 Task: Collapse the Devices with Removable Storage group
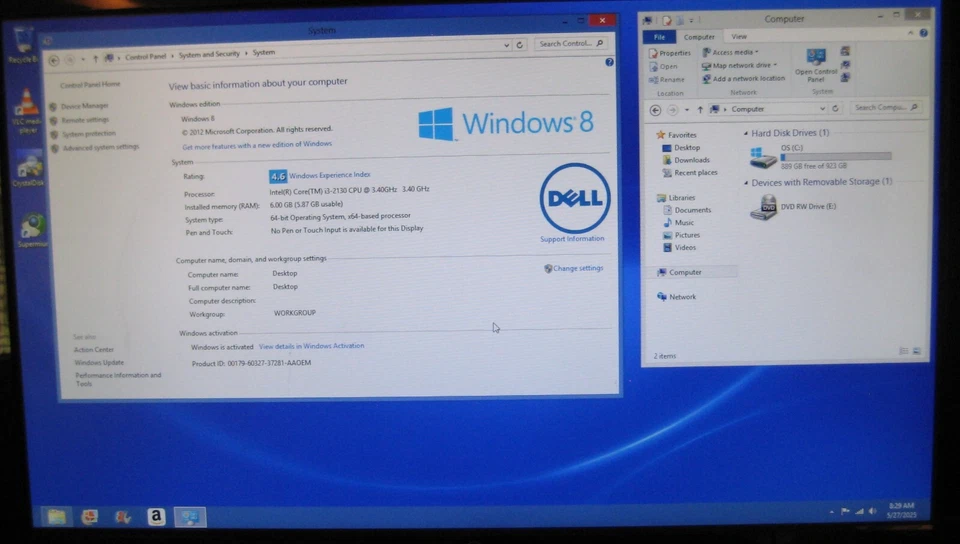pyautogui.click(x=746, y=182)
